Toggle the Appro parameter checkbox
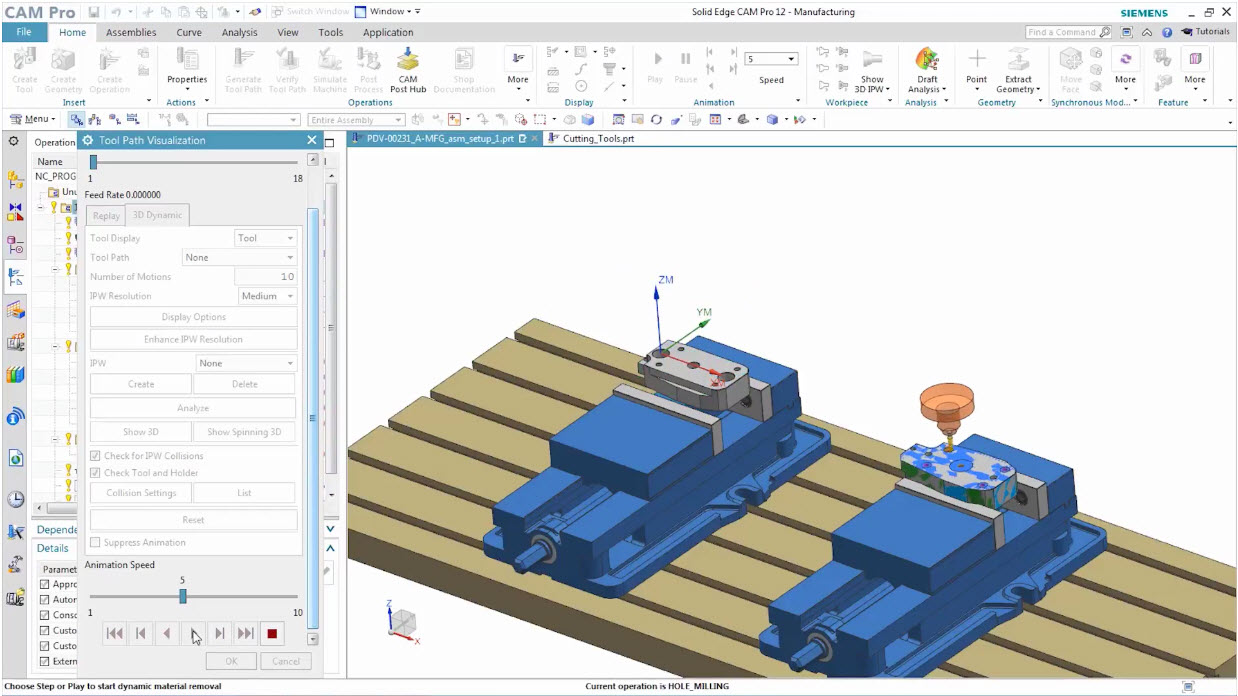The width and height of the screenshot is (1238, 696). coord(44,584)
